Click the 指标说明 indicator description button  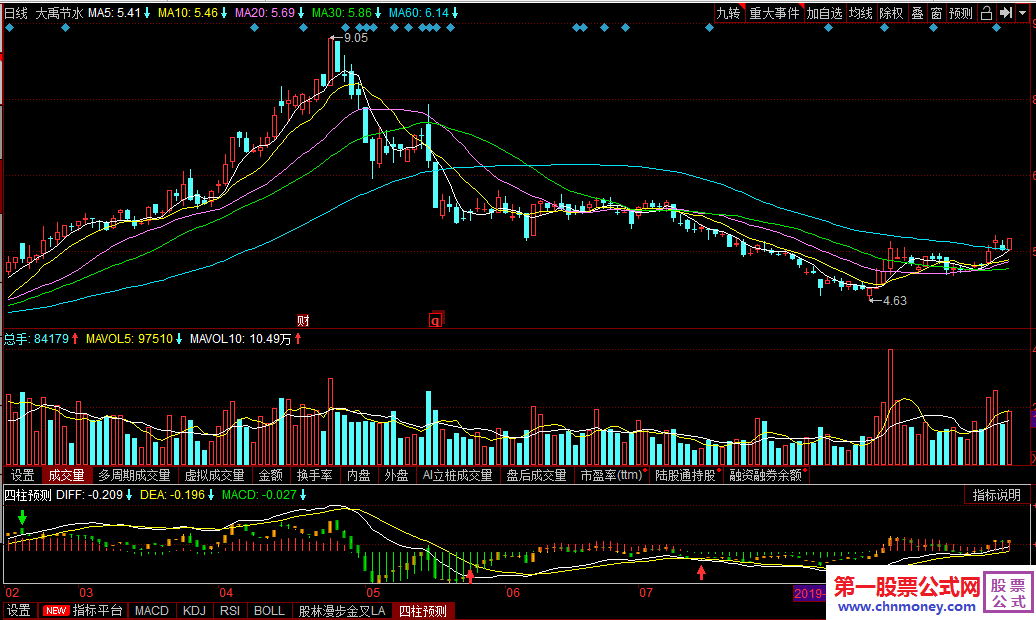(x=996, y=495)
